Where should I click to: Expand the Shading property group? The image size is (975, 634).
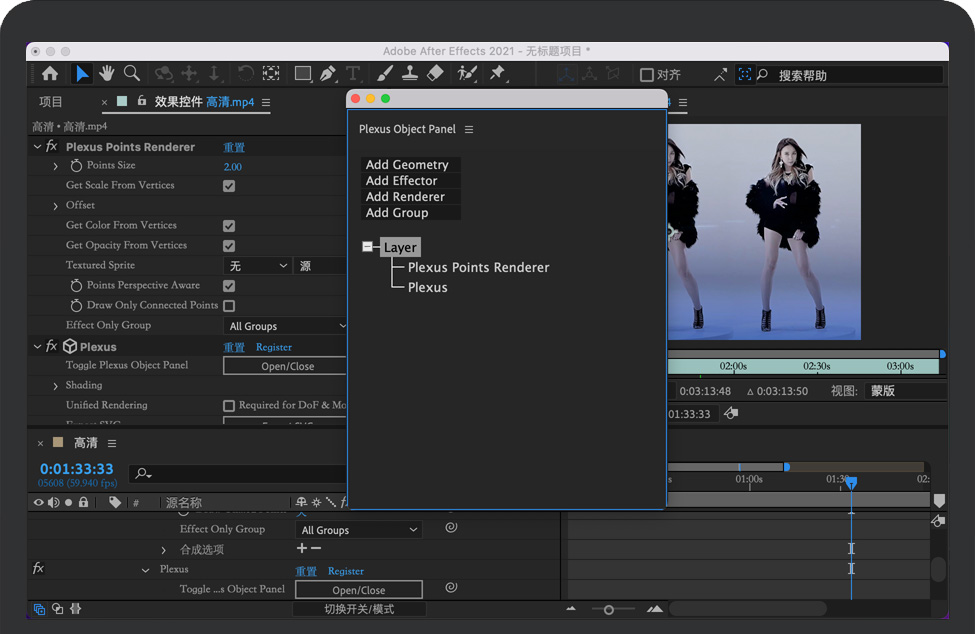click(x=56, y=386)
